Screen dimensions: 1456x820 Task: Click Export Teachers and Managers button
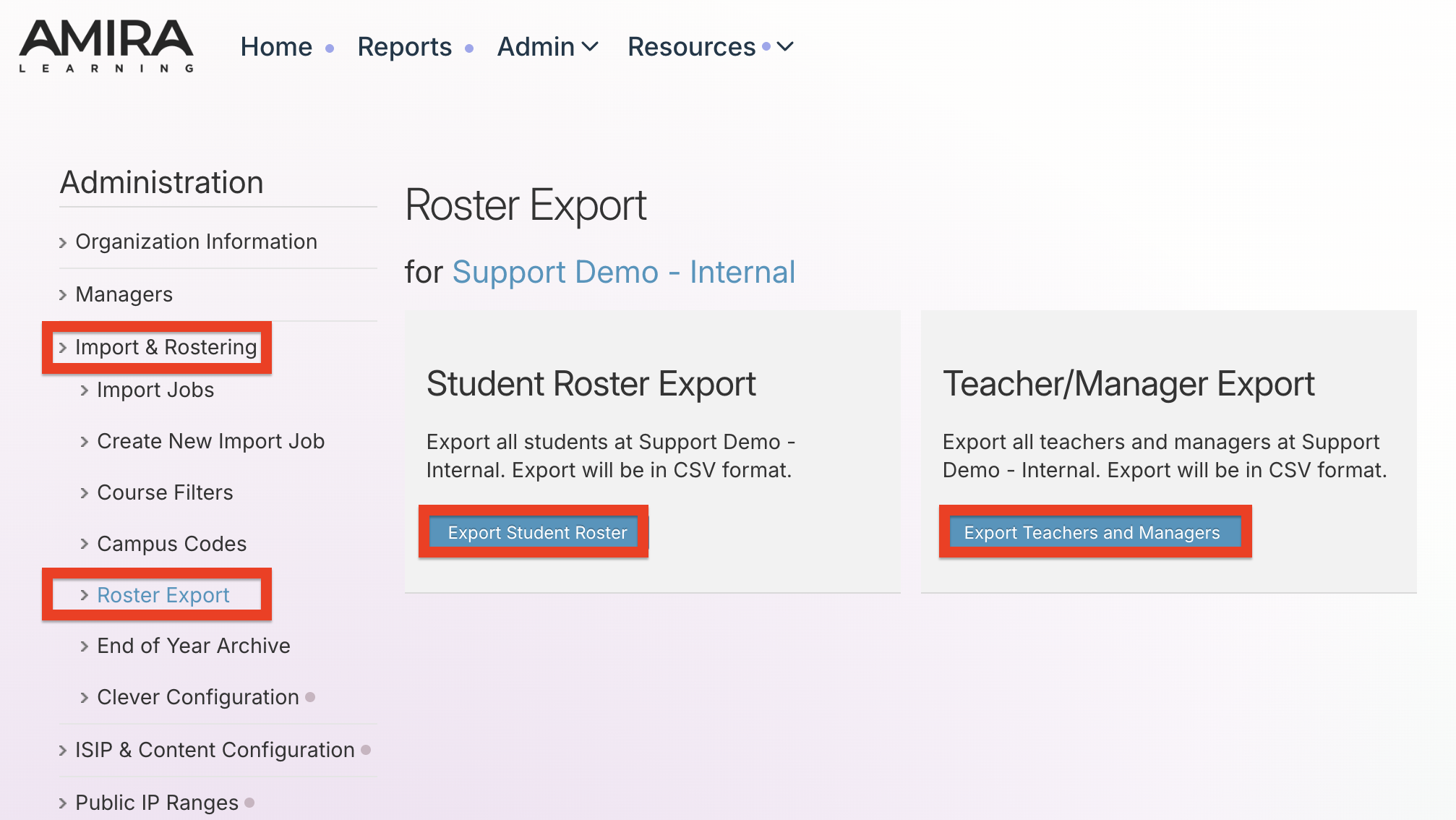tap(1095, 532)
